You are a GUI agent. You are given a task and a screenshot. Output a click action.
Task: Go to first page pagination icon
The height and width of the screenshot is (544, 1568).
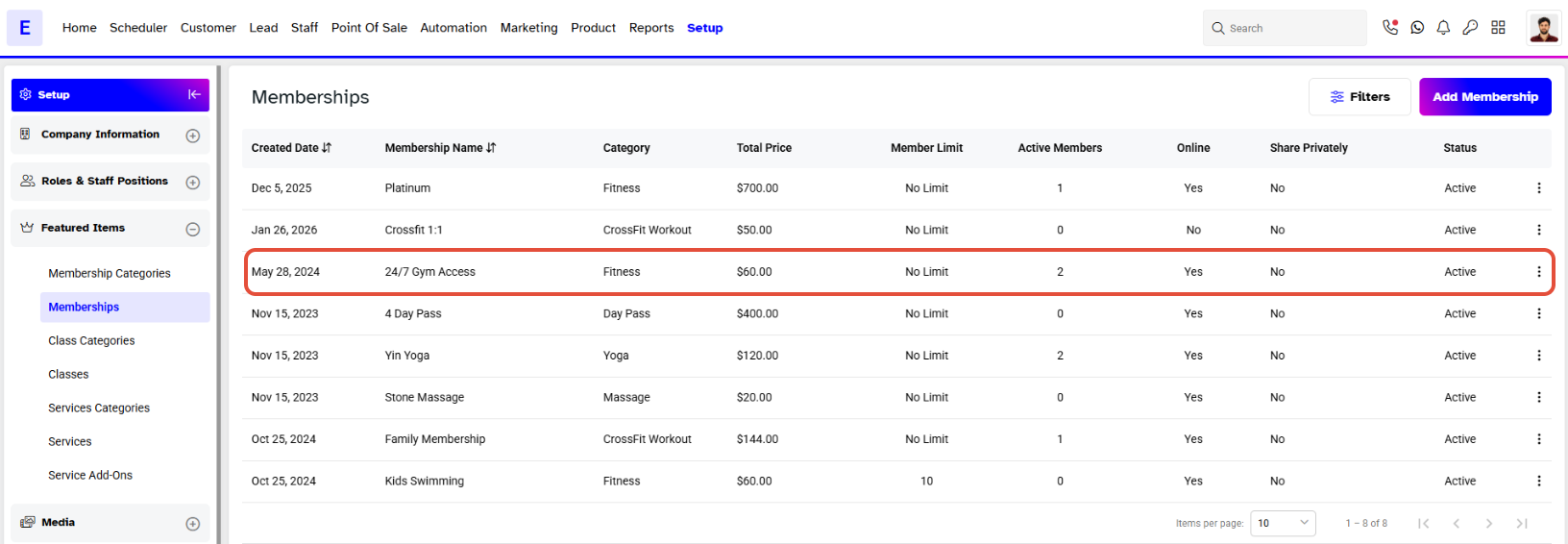click(1424, 523)
